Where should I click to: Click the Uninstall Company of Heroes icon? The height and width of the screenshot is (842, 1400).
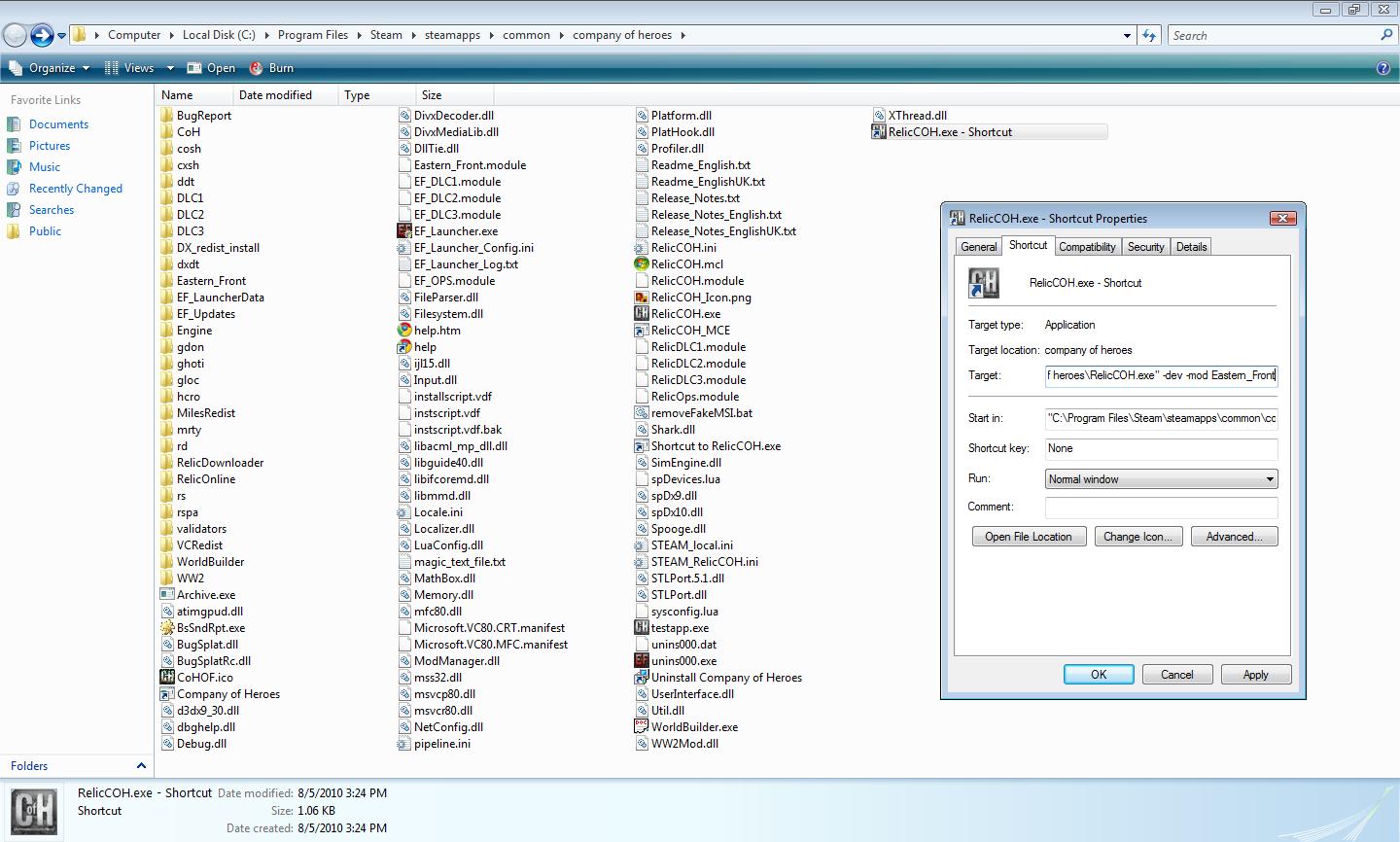coord(642,678)
